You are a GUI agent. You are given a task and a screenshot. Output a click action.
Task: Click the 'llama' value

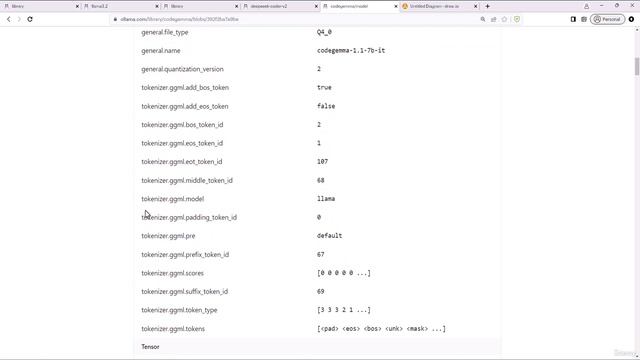click(x=326, y=199)
